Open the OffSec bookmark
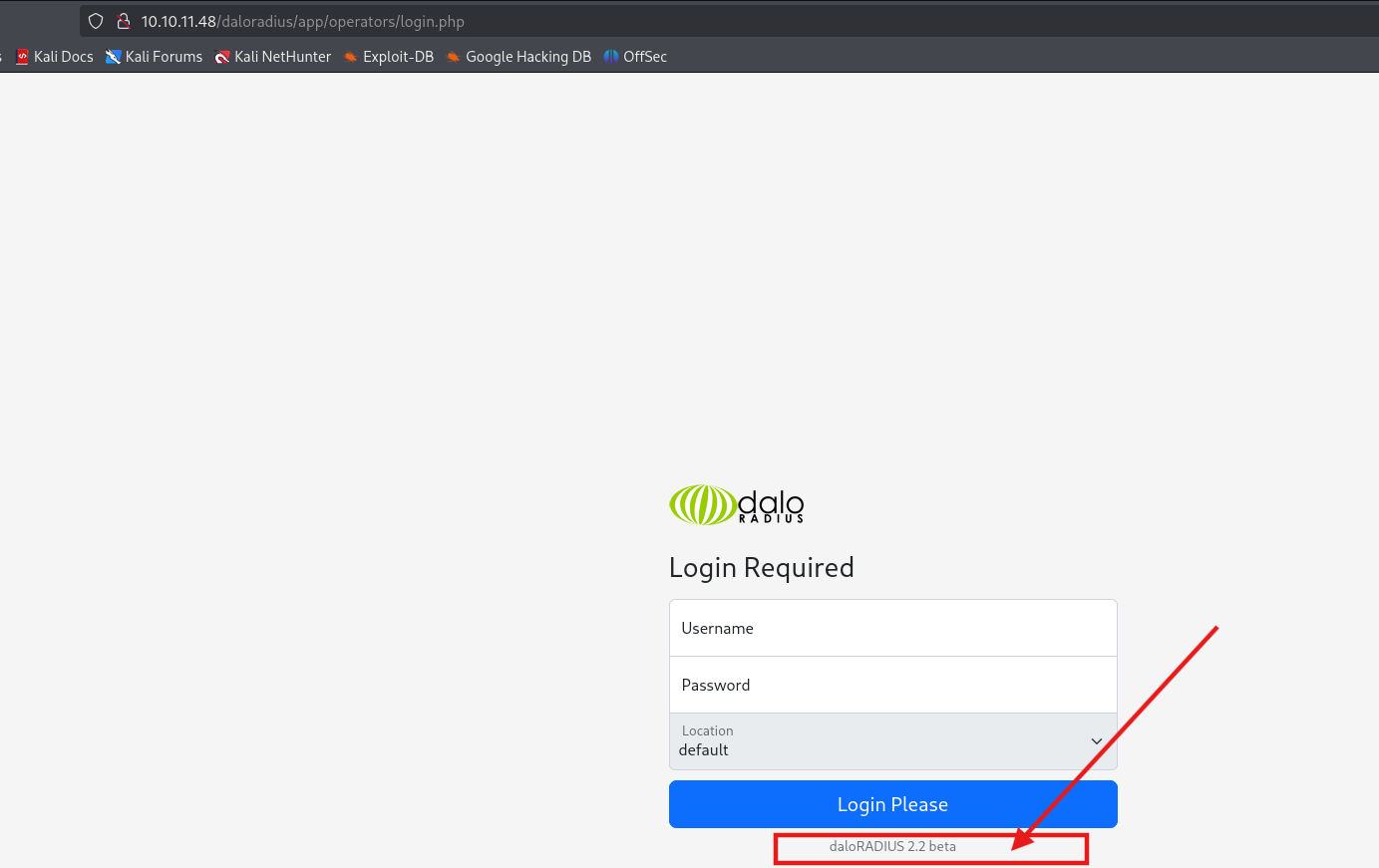This screenshot has width=1379, height=868. click(635, 57)
